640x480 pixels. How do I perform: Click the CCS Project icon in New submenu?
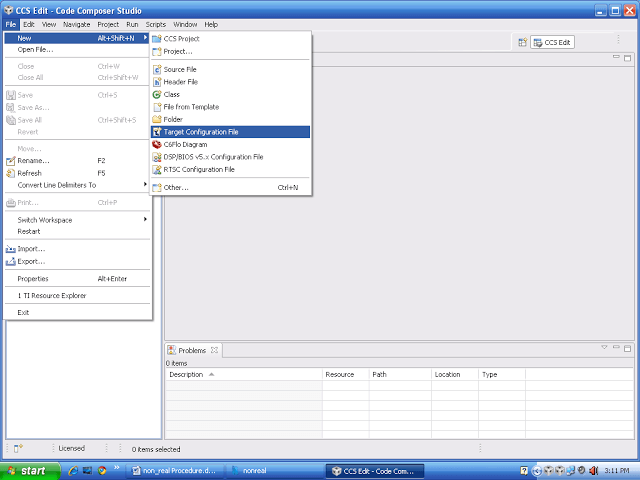157,39
